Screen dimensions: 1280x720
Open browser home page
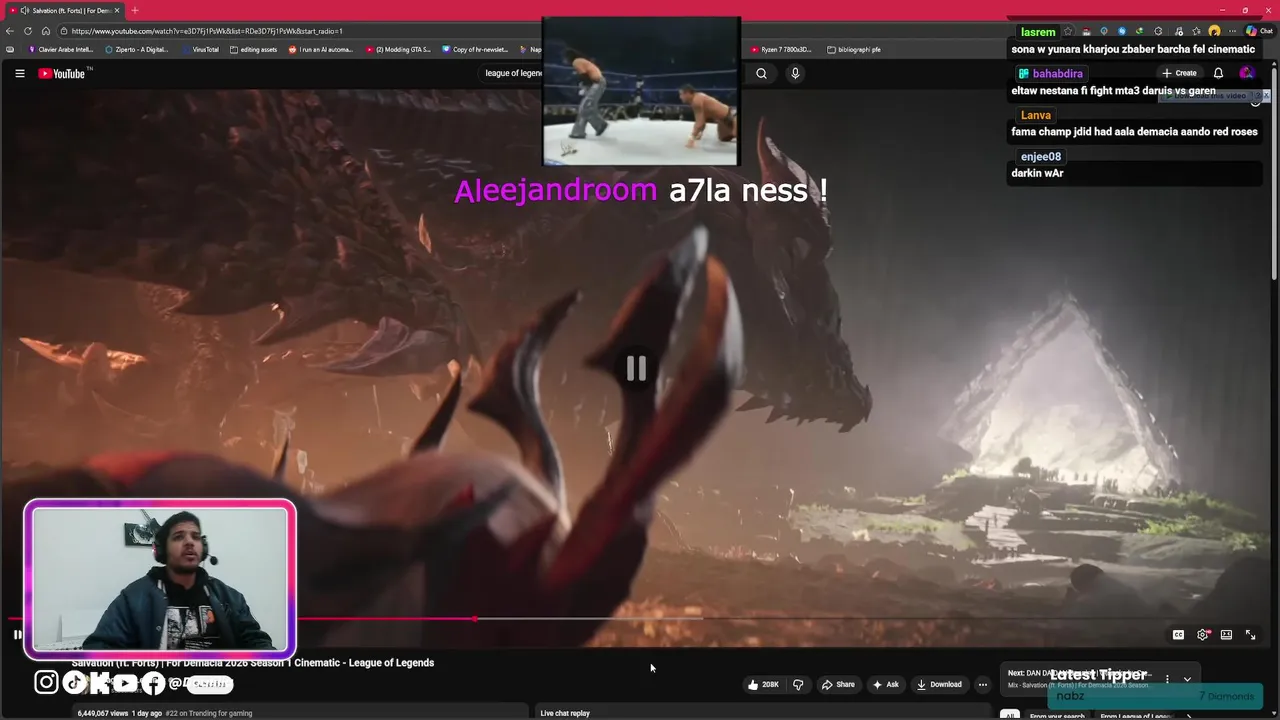[46, 31]
